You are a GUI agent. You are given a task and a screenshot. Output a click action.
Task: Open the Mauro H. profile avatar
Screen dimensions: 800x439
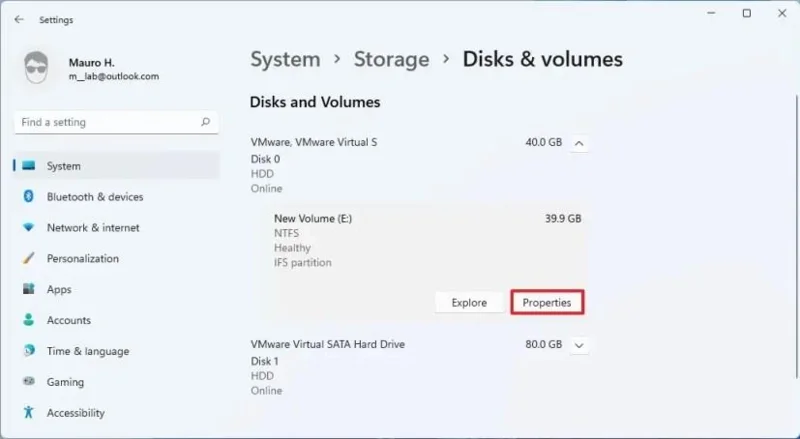click(x=36, y=67)
